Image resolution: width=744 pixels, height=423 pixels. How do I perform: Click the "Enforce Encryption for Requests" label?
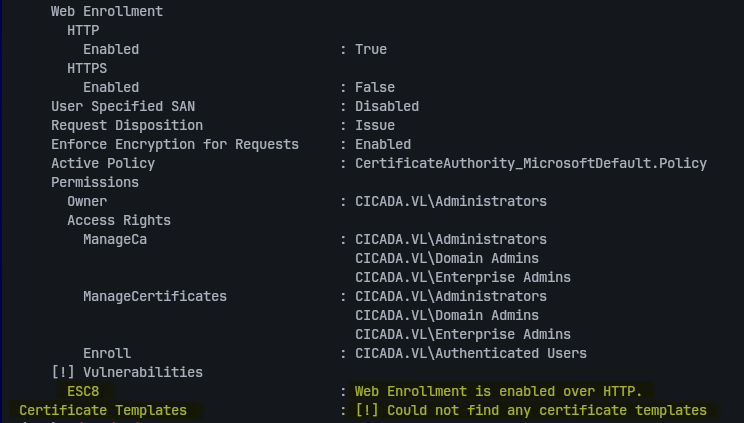click(175, 144)
